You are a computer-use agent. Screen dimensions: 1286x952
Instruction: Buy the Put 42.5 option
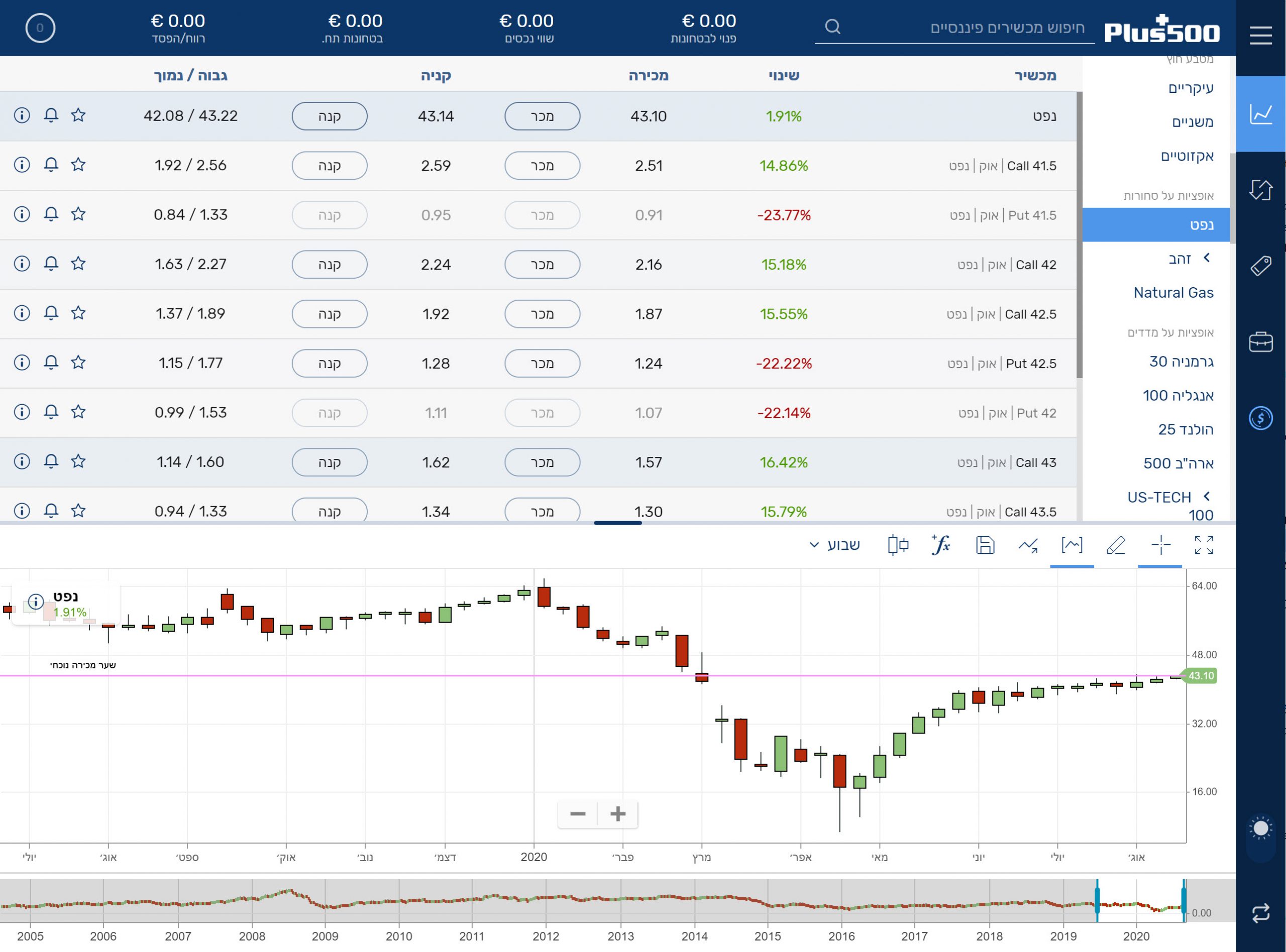(x=330, y=364)
